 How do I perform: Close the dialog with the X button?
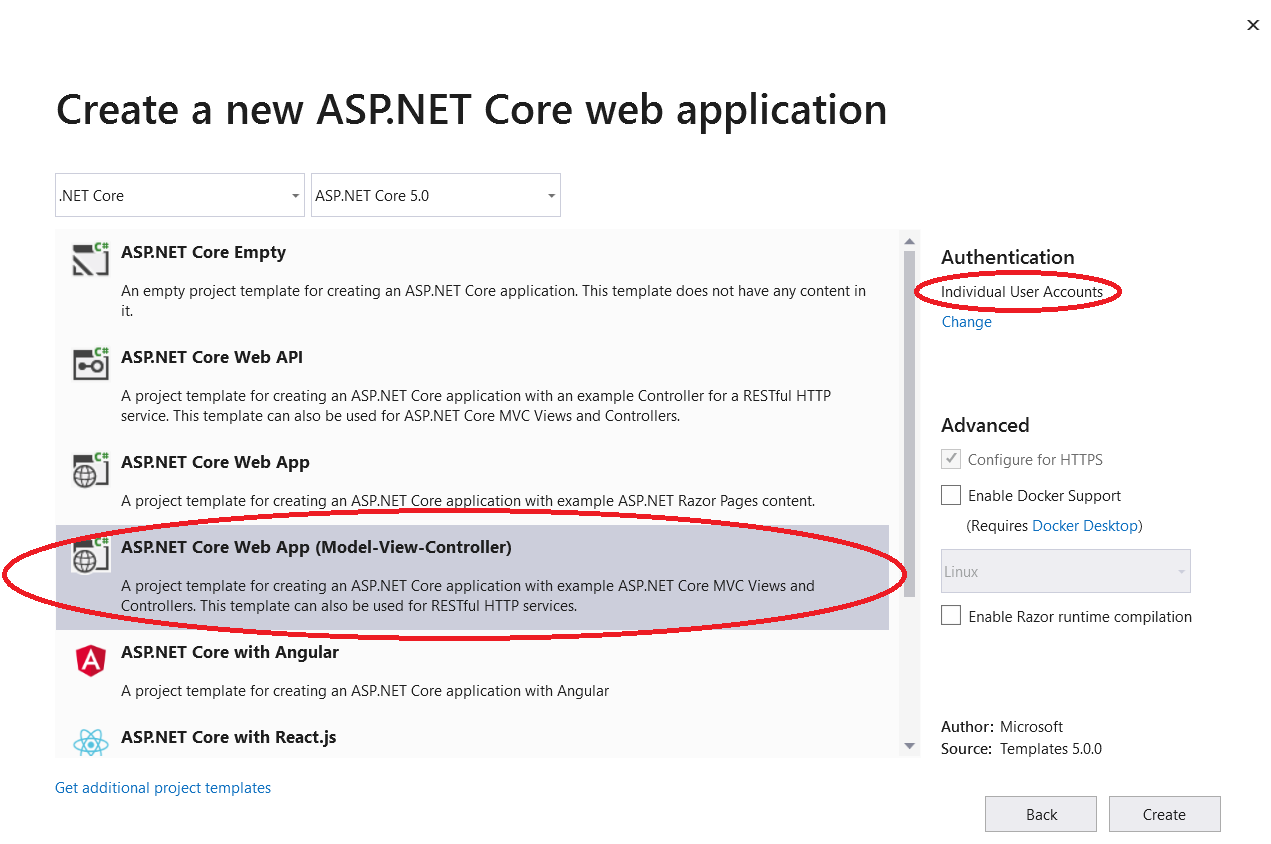pyautogui.click(x=1253, y=25)
